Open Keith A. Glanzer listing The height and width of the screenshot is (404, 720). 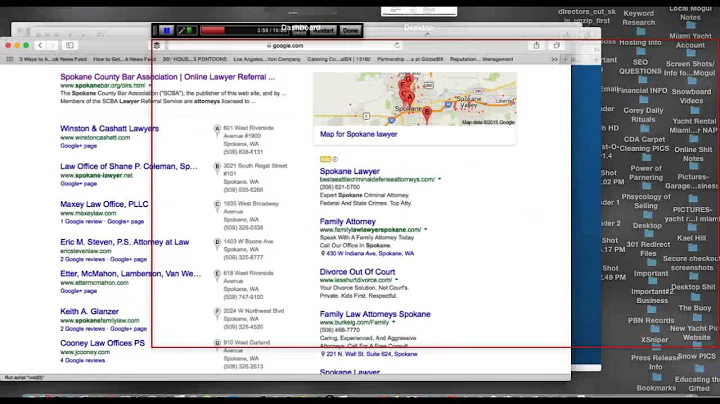[89, 311]
